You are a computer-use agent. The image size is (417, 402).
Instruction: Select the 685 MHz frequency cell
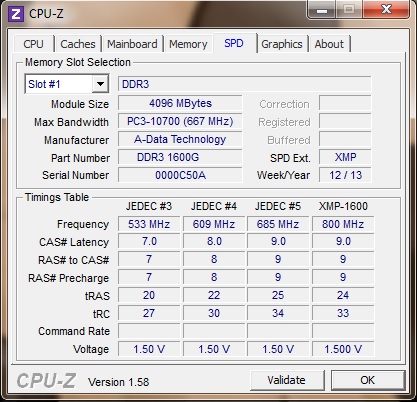278,224
